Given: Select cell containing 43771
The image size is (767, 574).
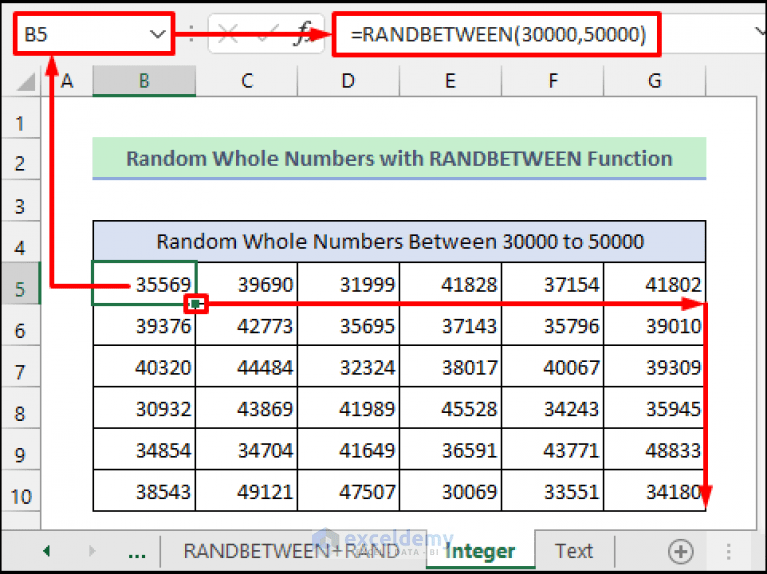Looking at the screenshot, I should (553, 450).
